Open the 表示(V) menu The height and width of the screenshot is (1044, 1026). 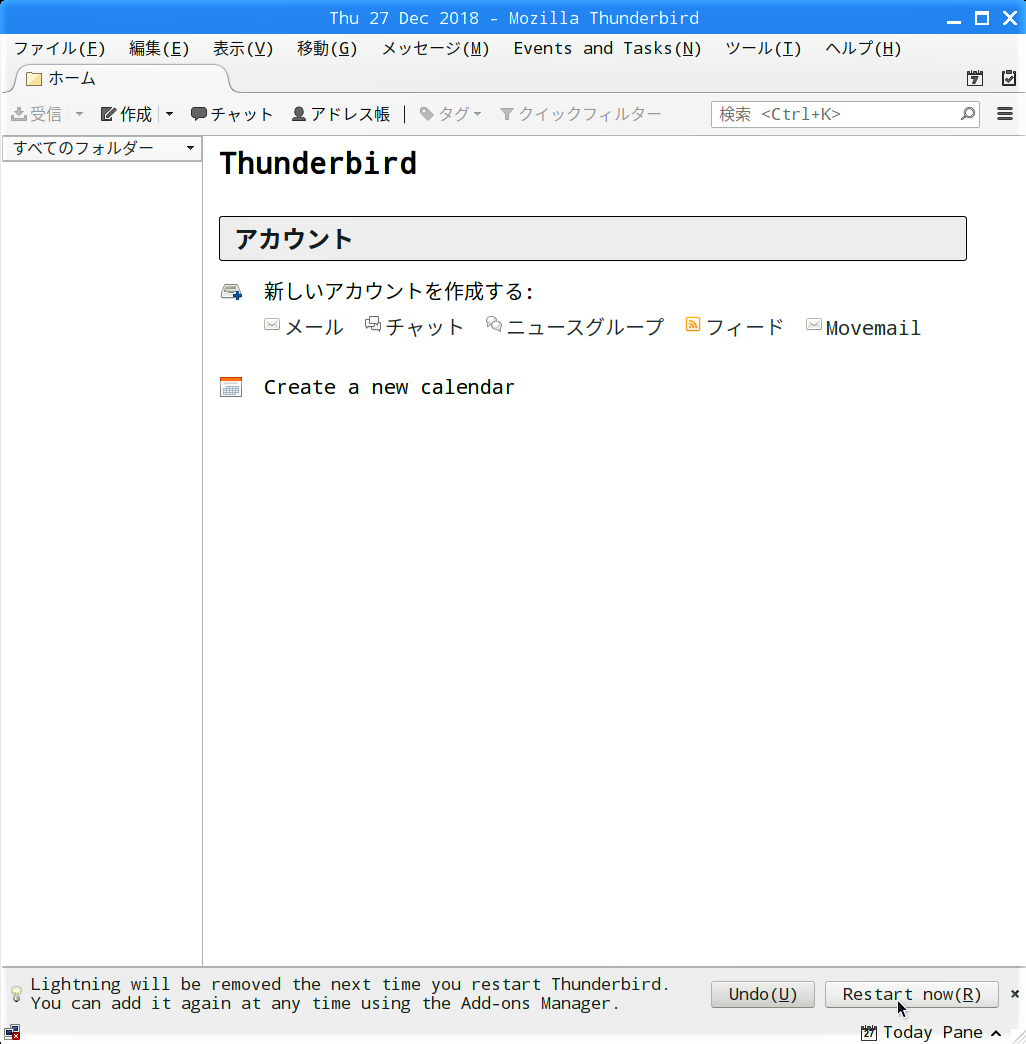pos(243,49)
